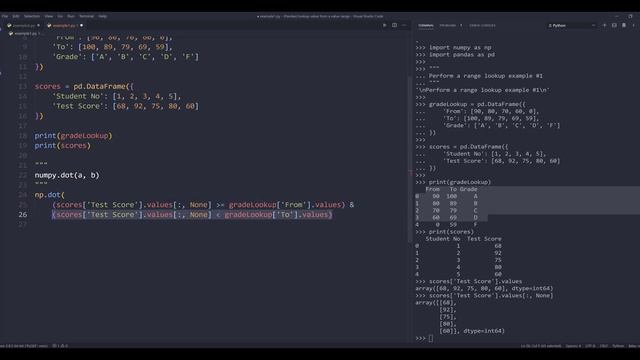This screenshot has width=640, height=360.
Task: Open the Go menu
Action: [x=60, y=16]
